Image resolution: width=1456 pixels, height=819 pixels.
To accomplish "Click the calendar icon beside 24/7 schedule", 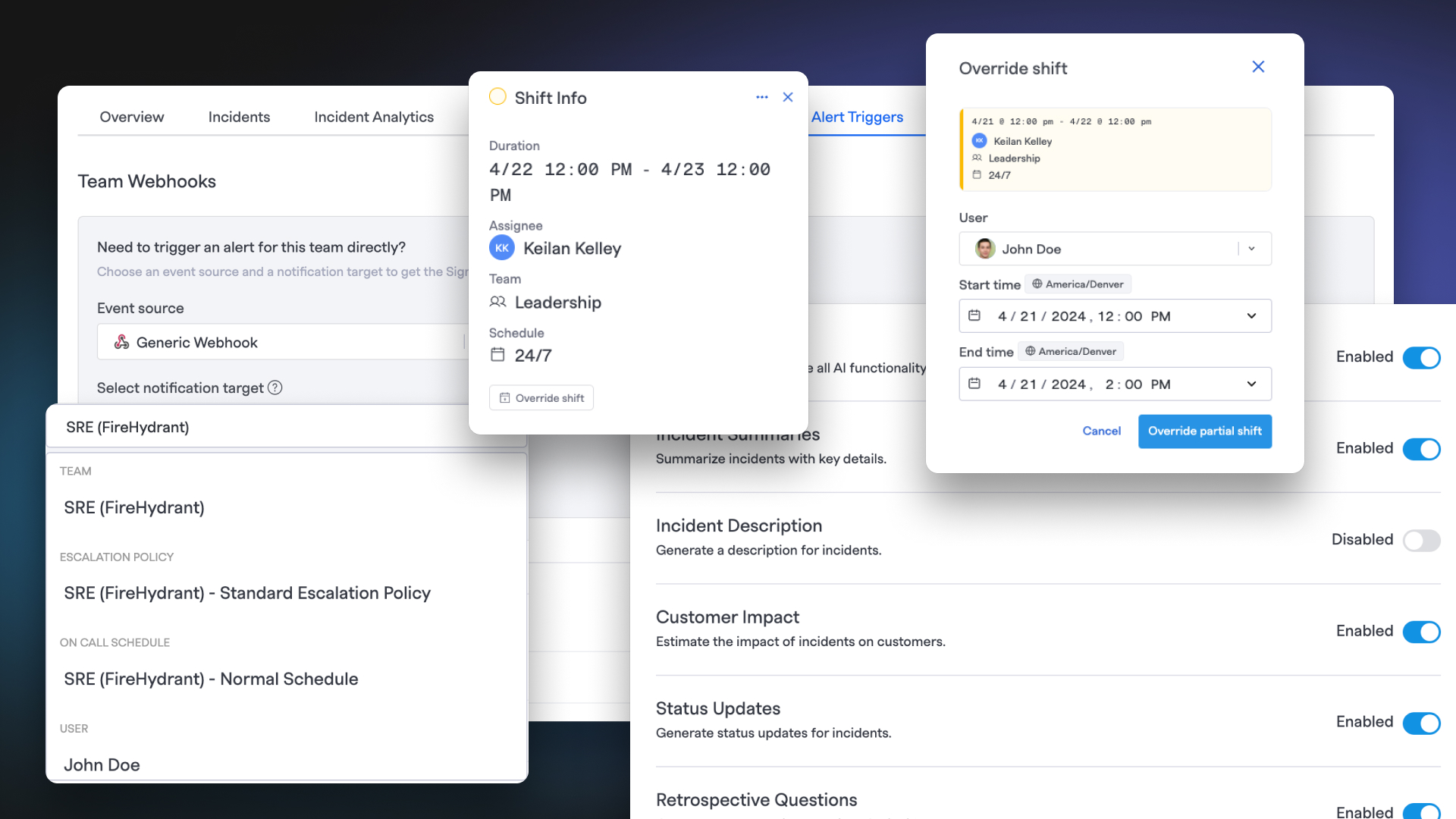I will click(x=497, y=354).
